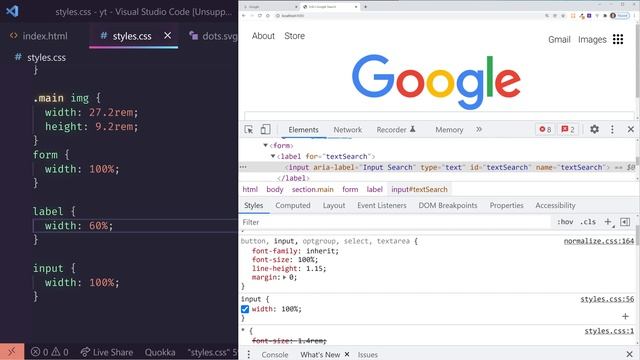
Task: Click Quokka in the status bar
Action: click(160, 352)
